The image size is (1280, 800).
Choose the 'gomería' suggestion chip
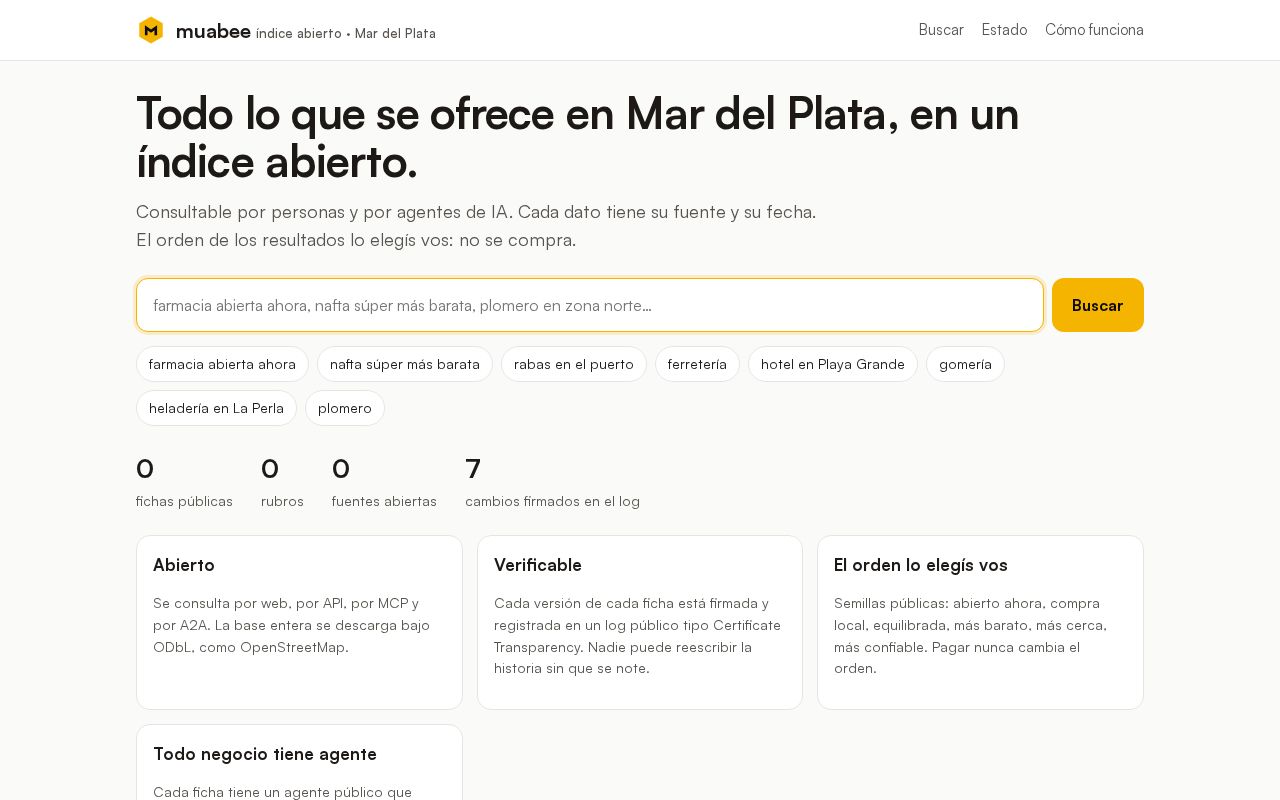click(x=965, y=364)
